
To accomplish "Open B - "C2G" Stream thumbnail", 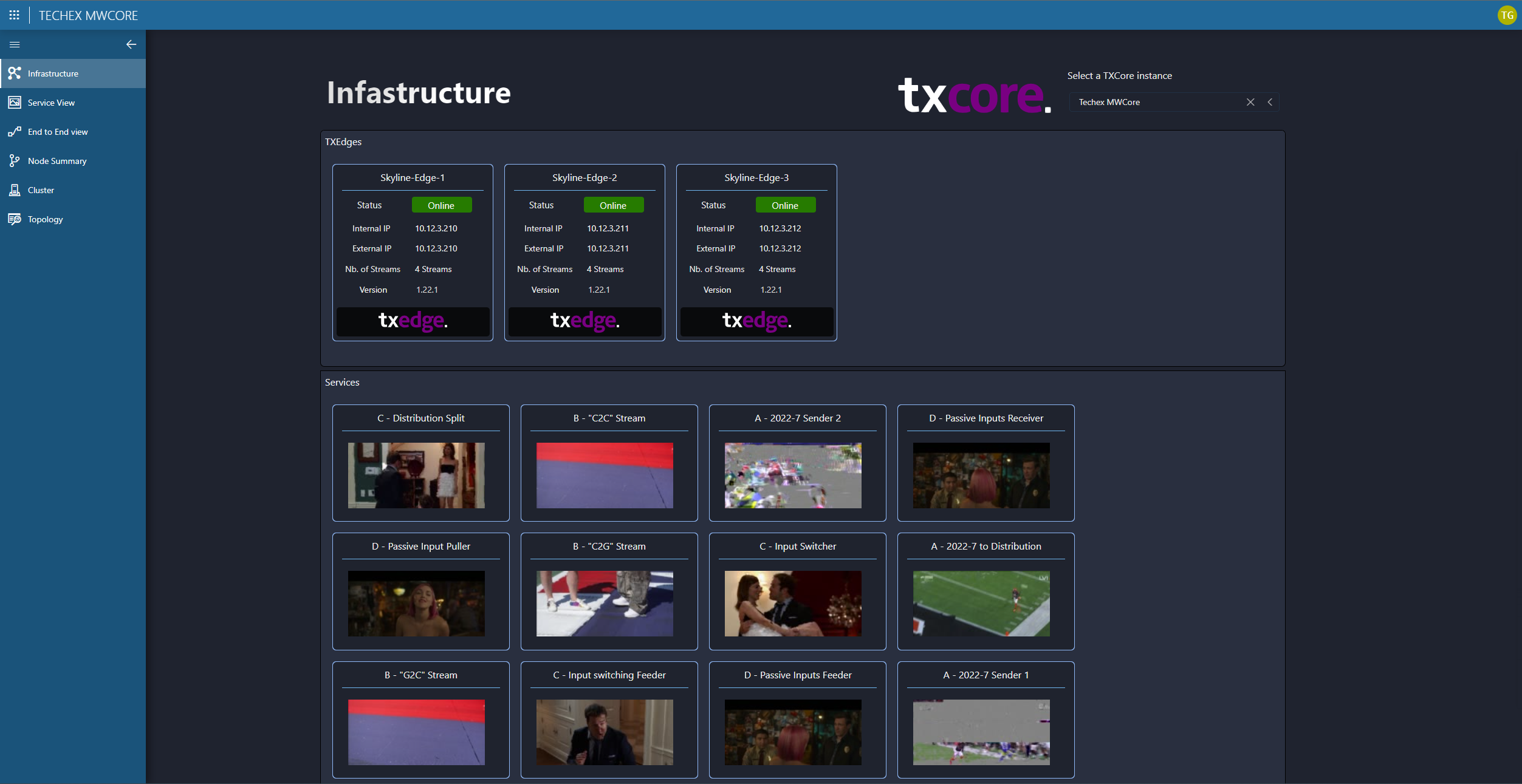I will click(x=605, y=604).
